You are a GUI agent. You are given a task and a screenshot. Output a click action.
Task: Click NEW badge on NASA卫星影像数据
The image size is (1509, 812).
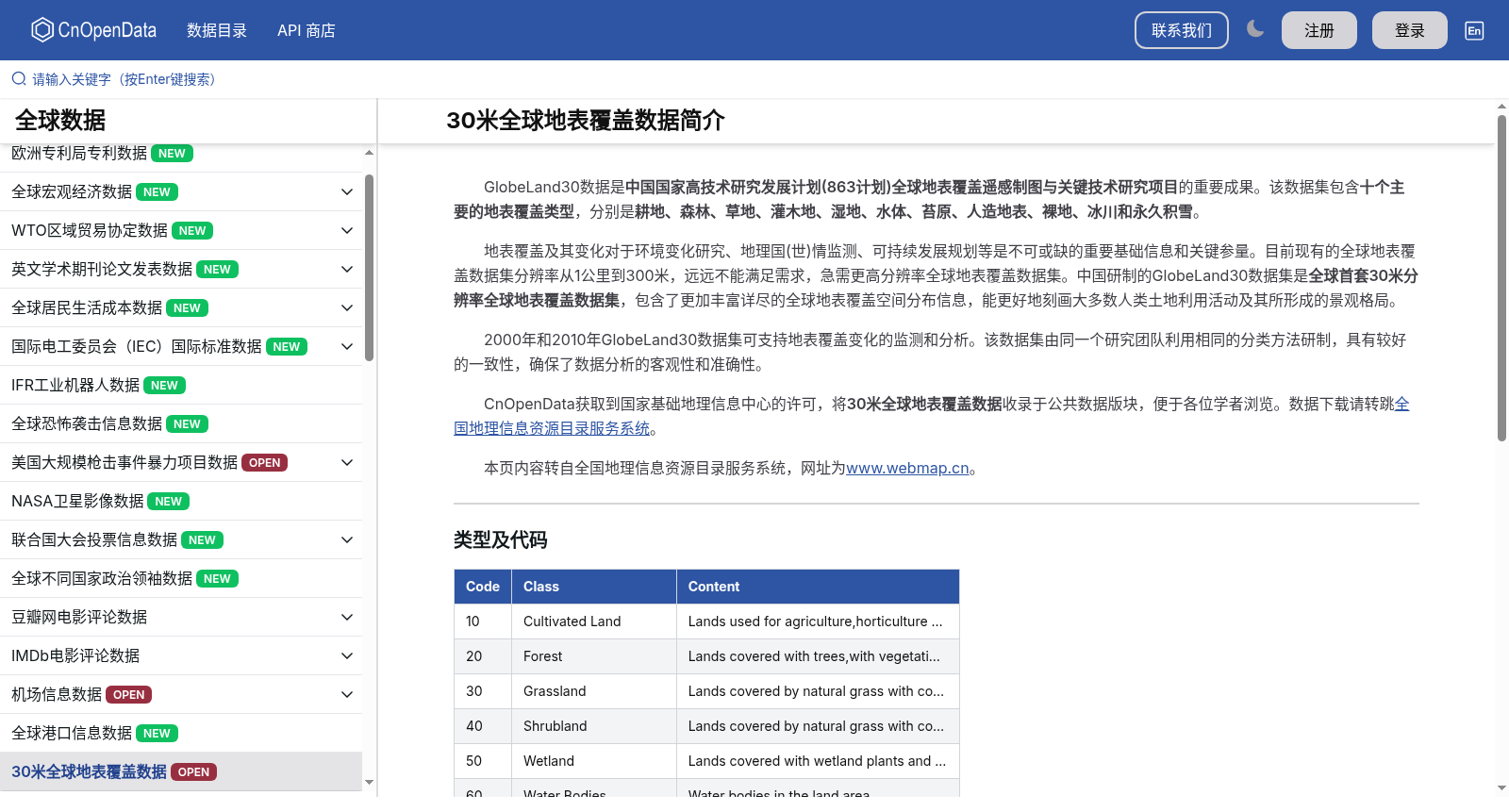point(169,501)
